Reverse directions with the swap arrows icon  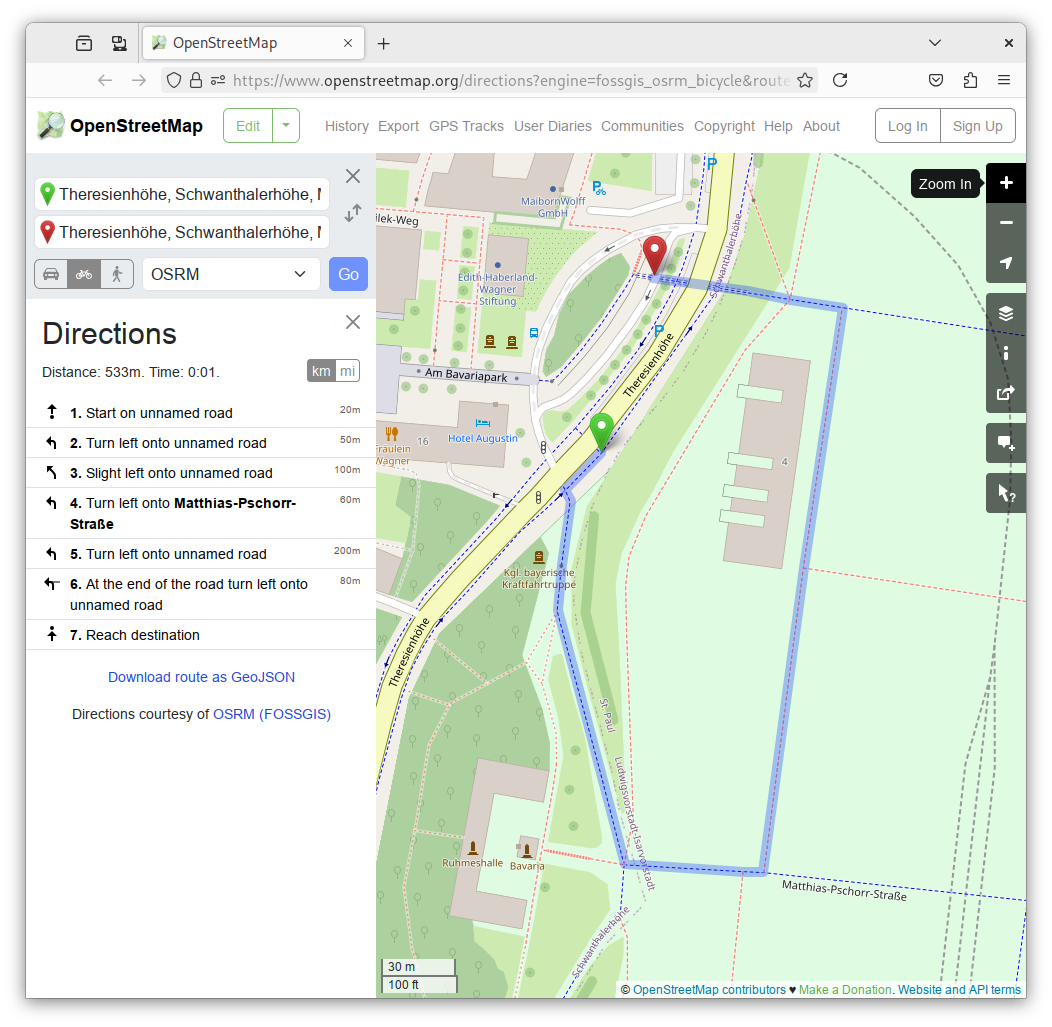coord(353,213)
